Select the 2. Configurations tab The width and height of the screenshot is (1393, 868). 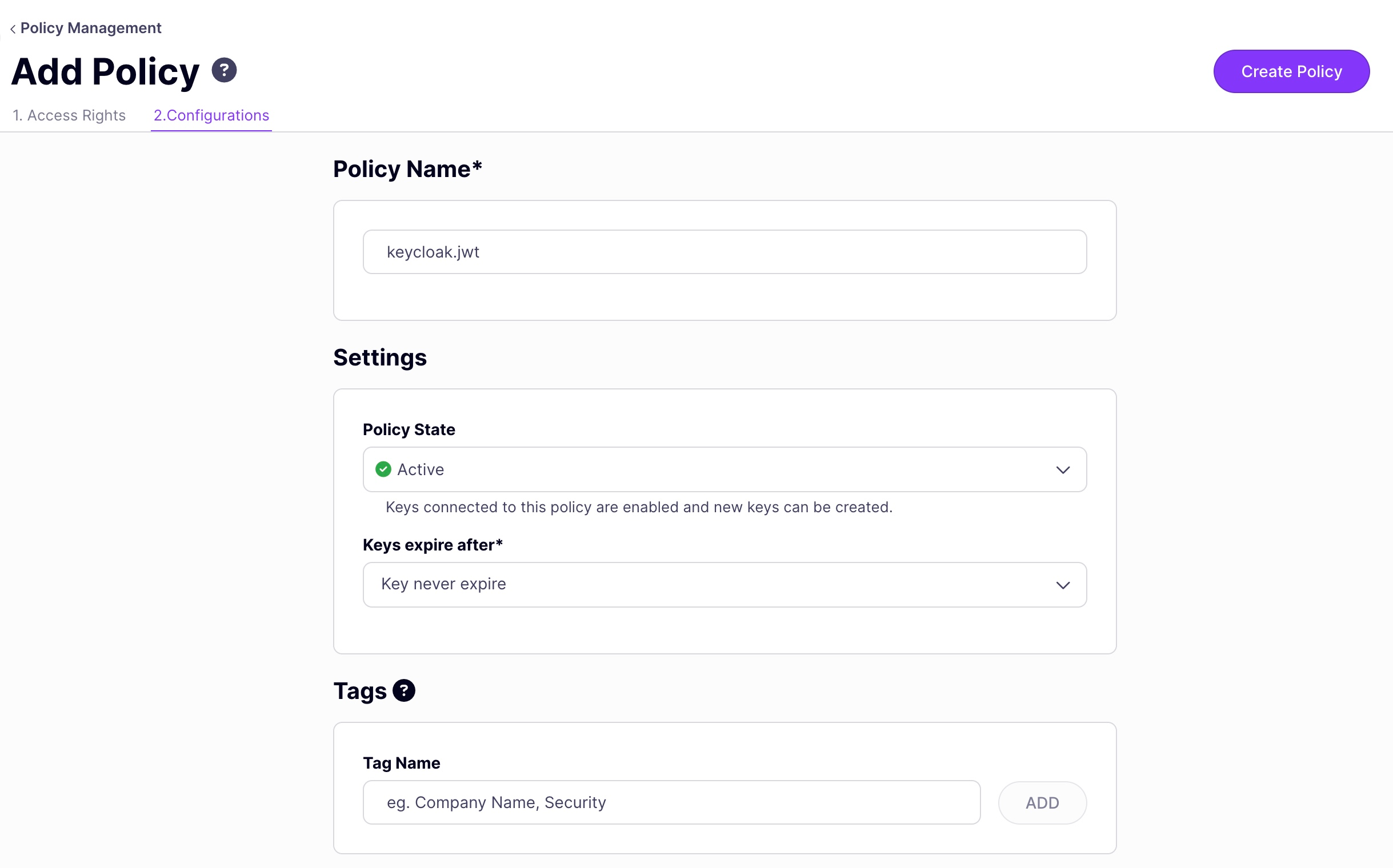210,115
